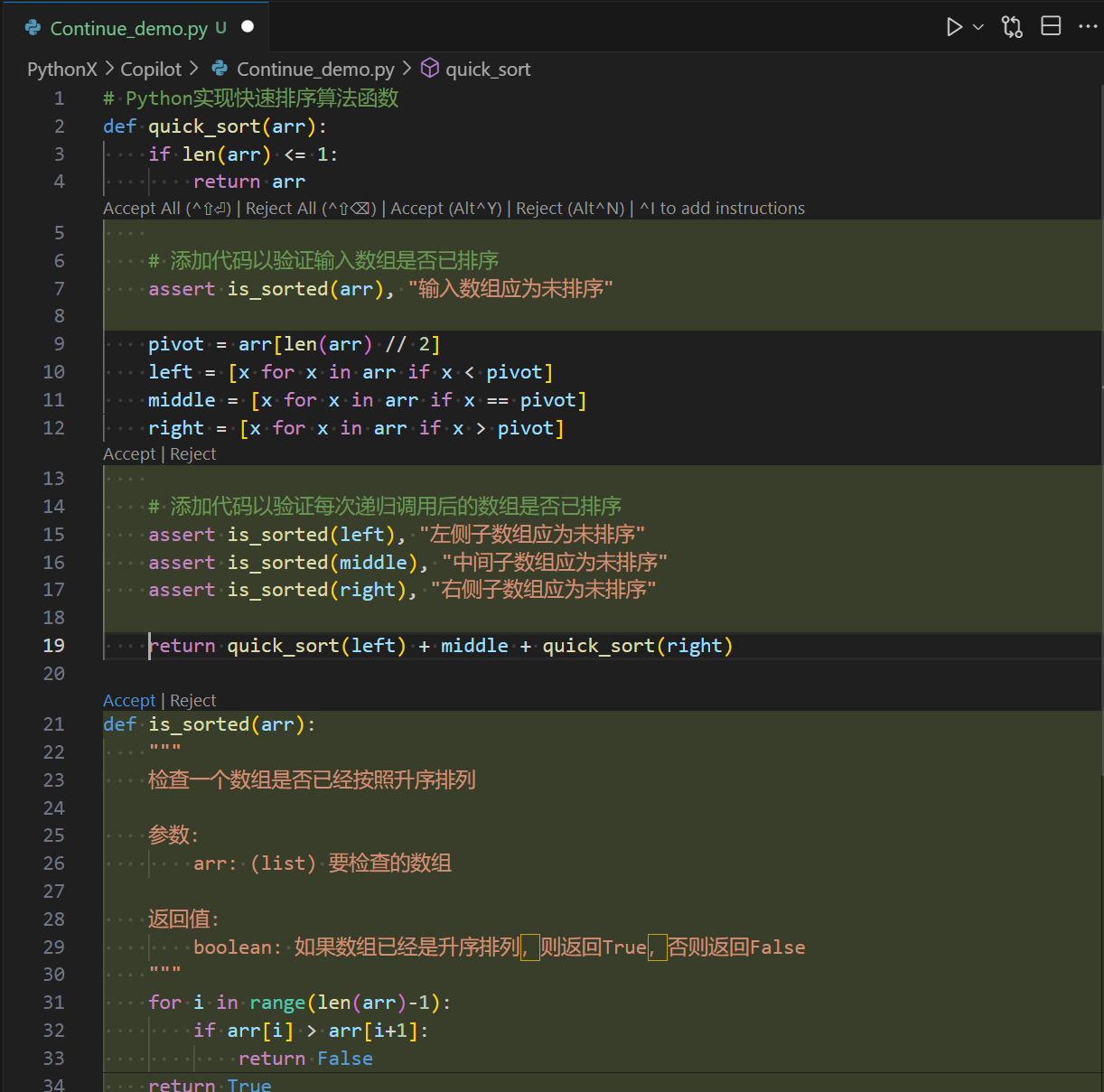Click 'assert is_sorted(left)' line
The height and width of the screenshot is (1092, 1104).
pos(397,535)
